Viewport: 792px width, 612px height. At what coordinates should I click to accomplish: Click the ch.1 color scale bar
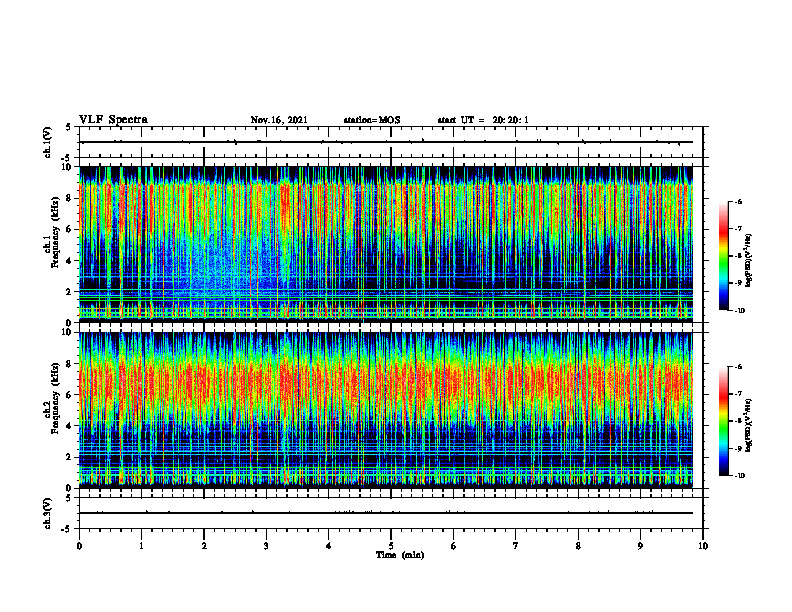coord(723,256)
